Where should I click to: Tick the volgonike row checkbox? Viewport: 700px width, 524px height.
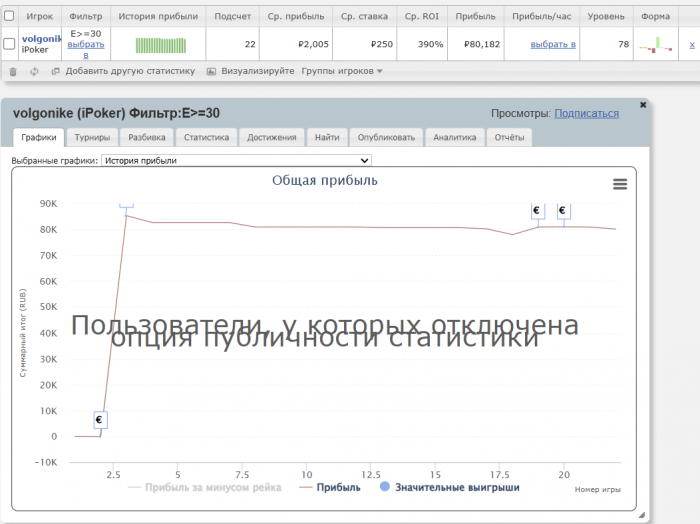[9, 44]
